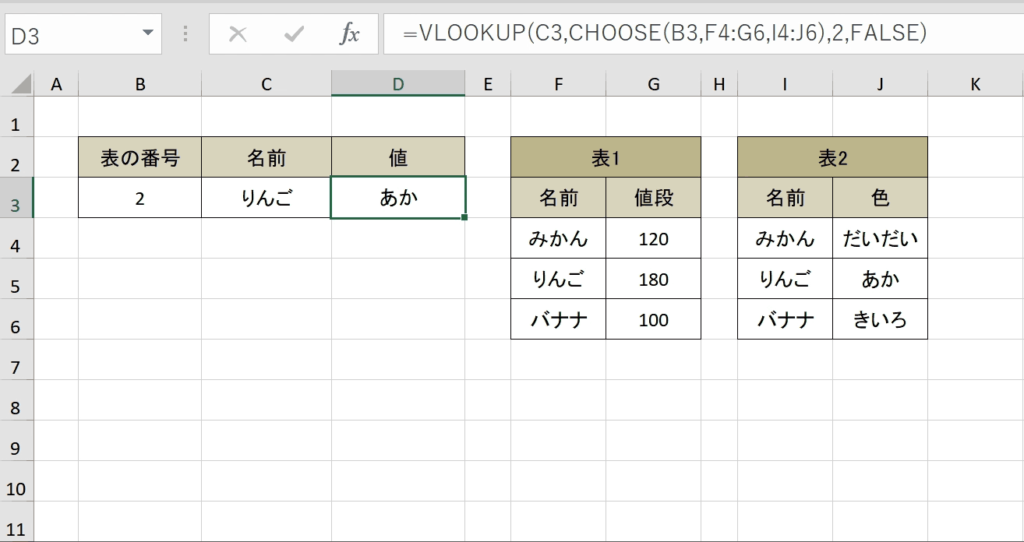The width and height of the screenshot is (1024, 542).
Task: Click the Enter checkmark formula bar icon
Action: pos(294,34)
